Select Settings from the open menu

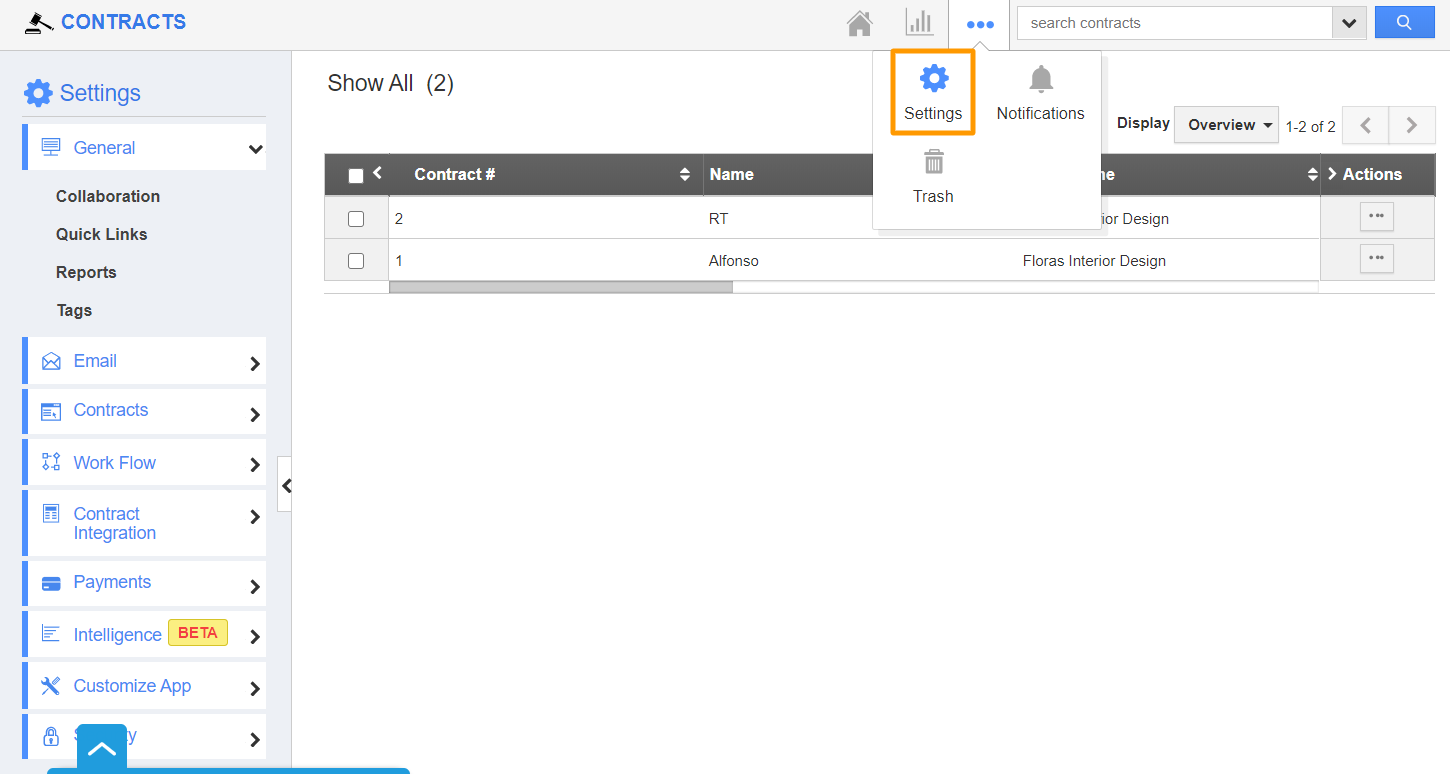point(932,92)
